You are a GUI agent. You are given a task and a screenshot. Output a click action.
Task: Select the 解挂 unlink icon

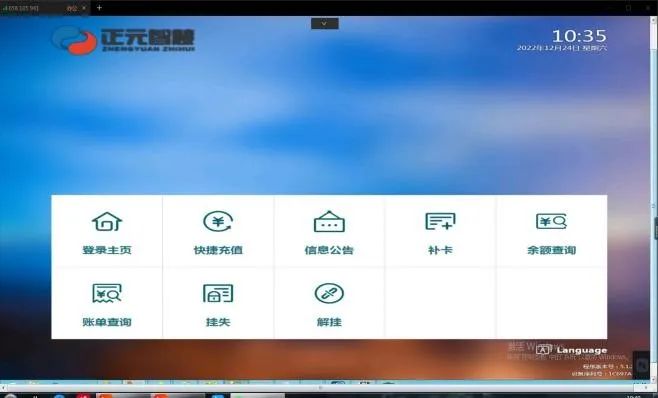tap(329, 293)
